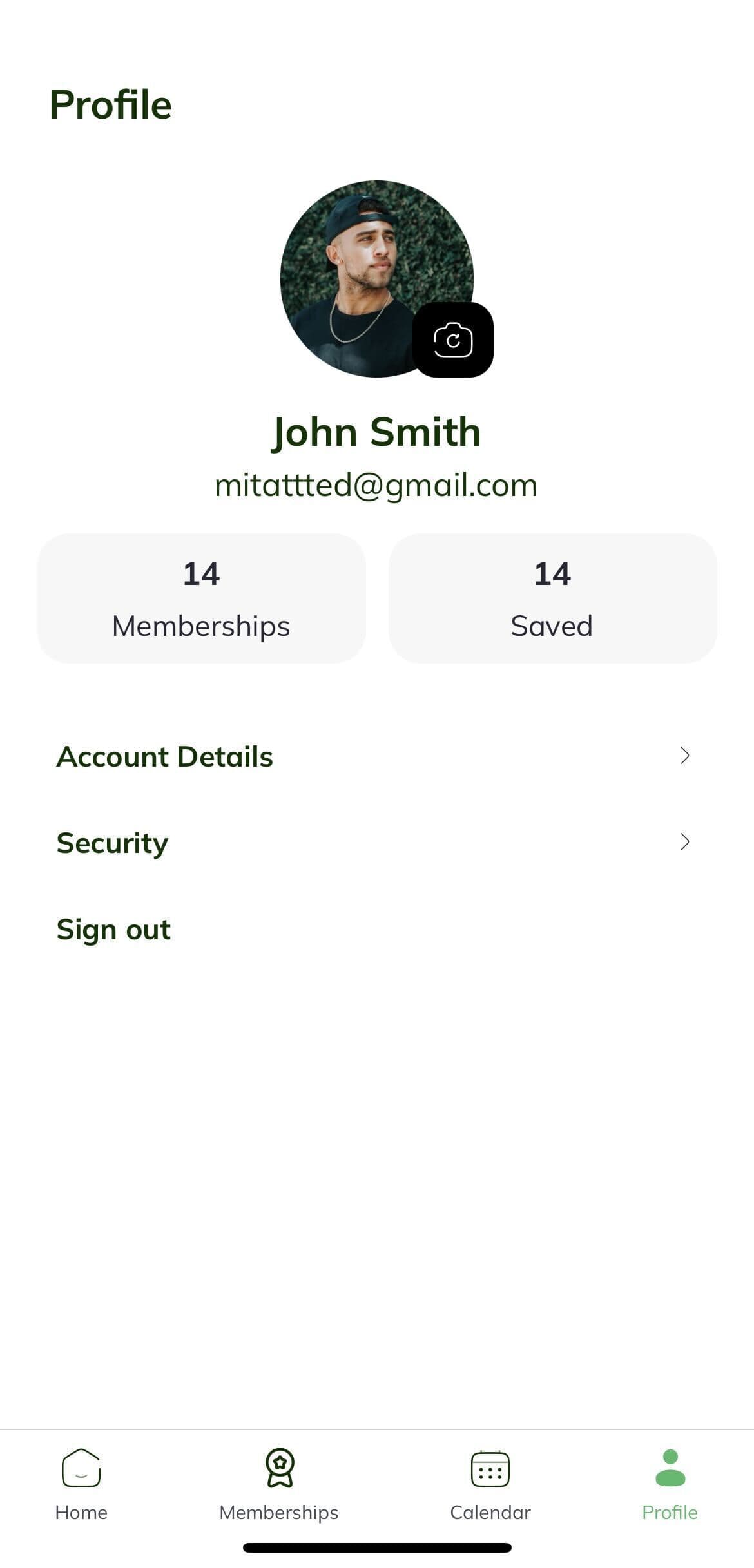Tap the Profile label in bottom bar
The image size is (754, 1568).
click(x=670, y=1513)
